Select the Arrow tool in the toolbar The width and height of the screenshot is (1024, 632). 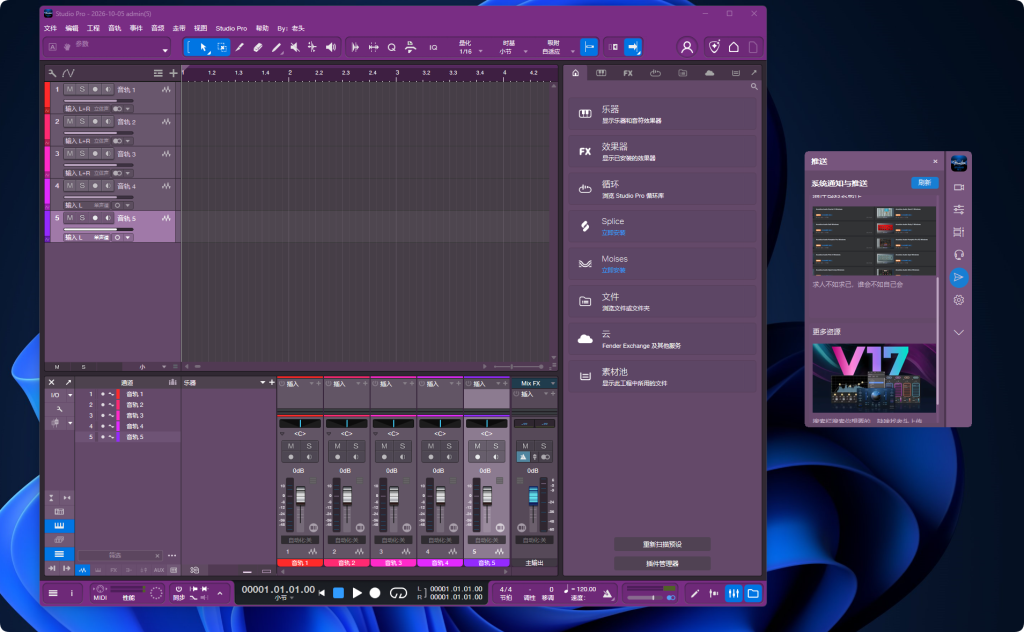click(203, 47)
